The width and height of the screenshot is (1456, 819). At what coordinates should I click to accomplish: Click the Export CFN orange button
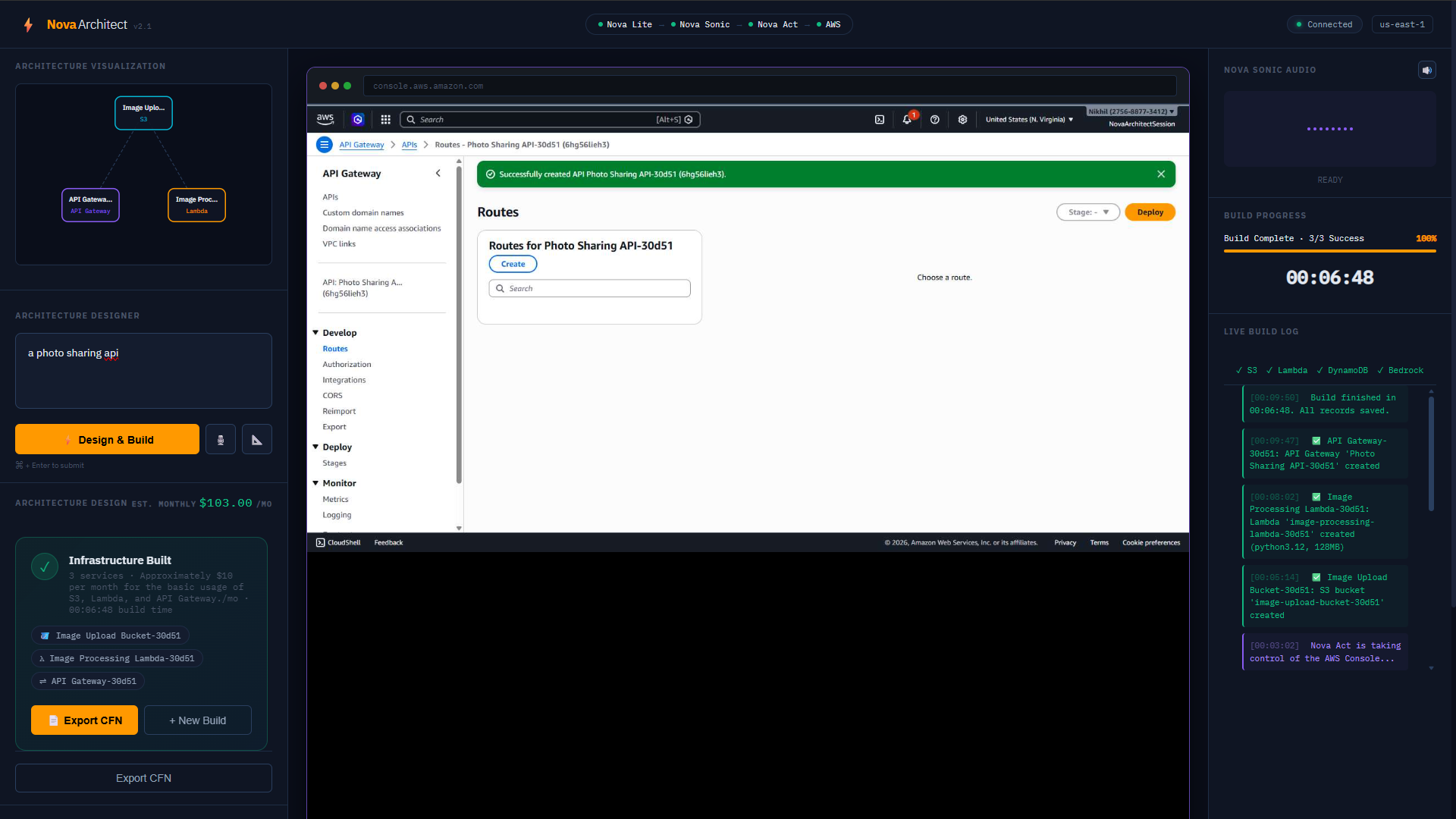pos(84,720)
